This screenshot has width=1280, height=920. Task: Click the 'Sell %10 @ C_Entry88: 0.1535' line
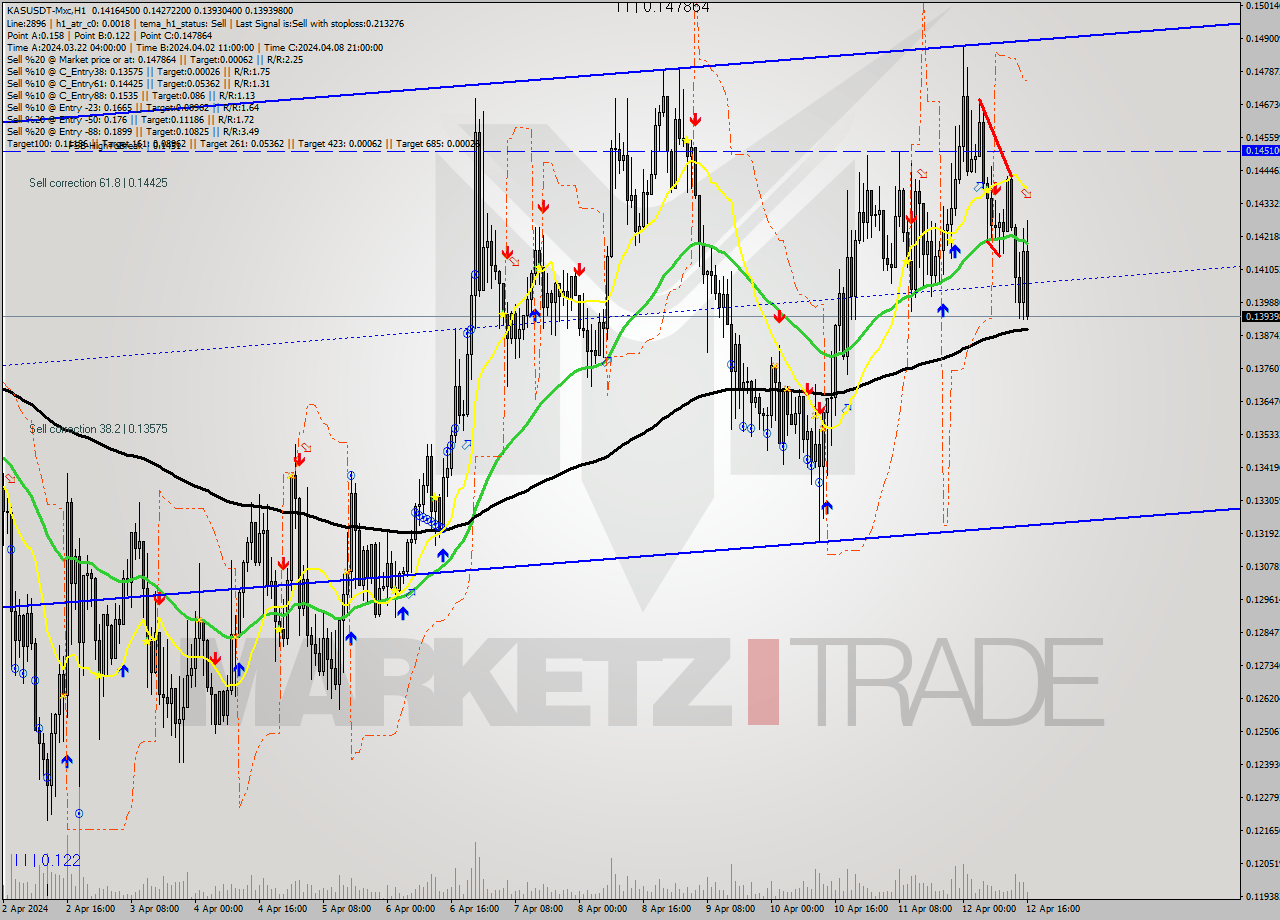pos(130,95)
